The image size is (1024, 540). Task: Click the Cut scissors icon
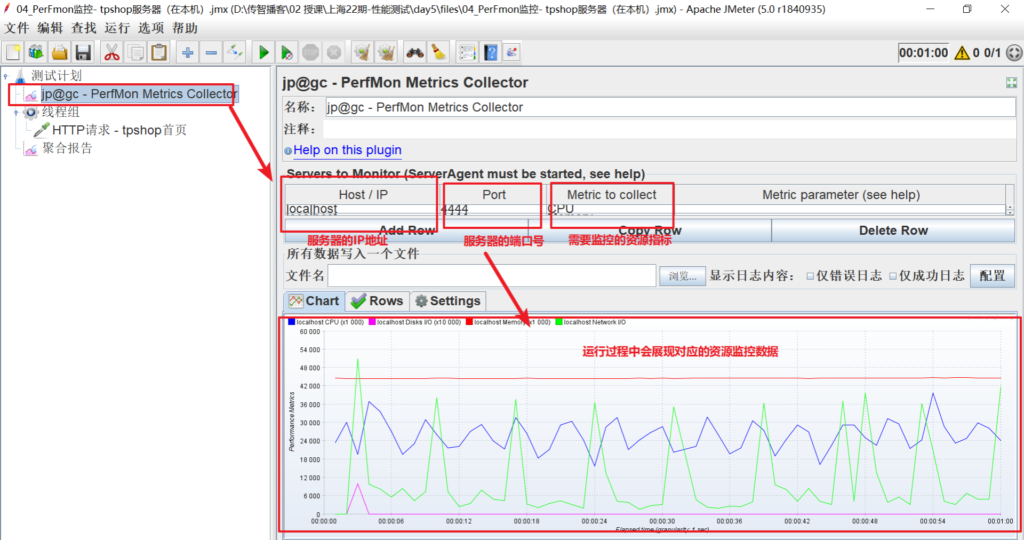click(111, 52)
